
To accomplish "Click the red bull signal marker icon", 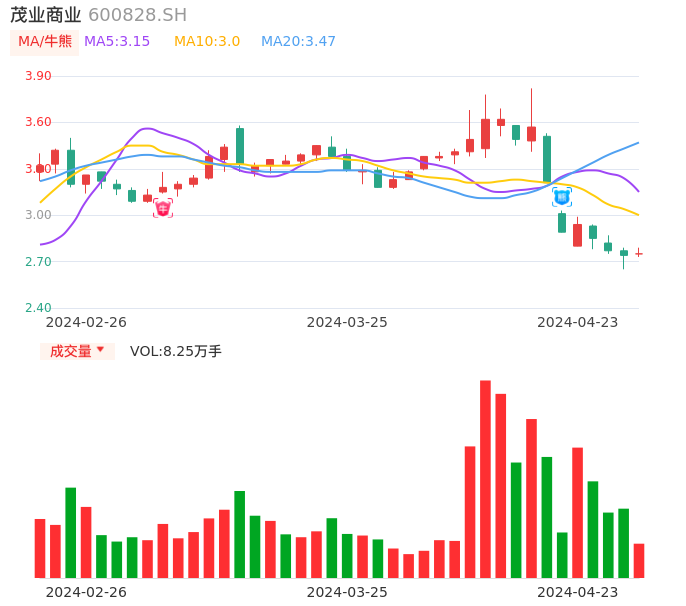I will [x=163, y=208].
